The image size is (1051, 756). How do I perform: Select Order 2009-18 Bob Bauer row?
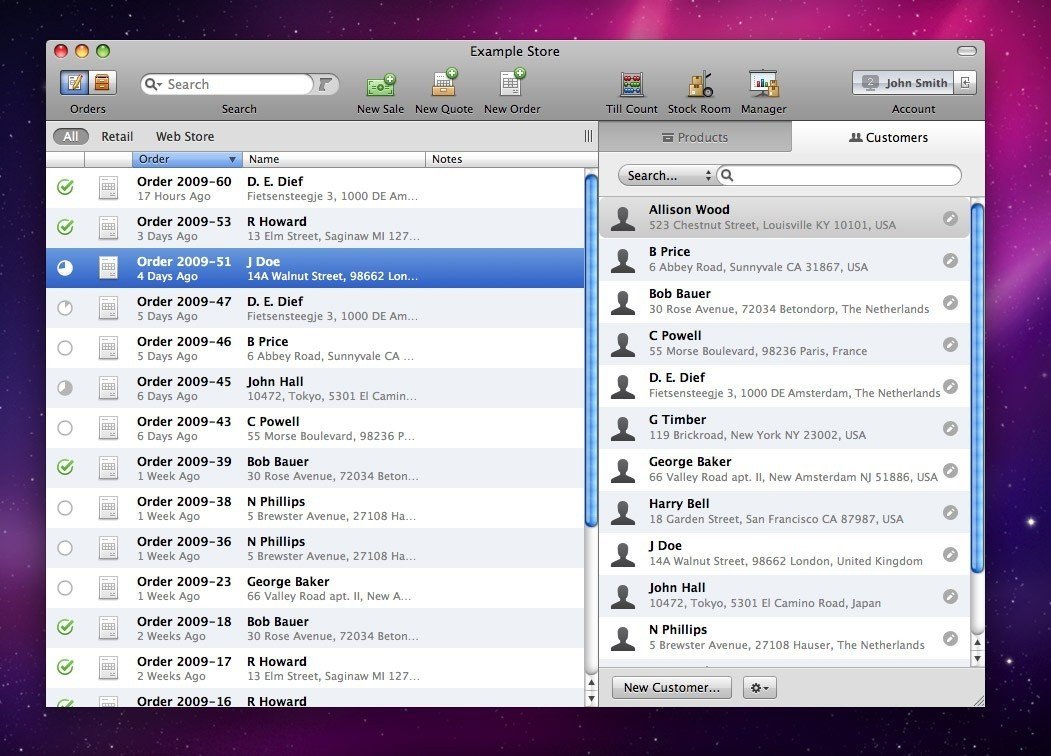[x=315, y=629]
